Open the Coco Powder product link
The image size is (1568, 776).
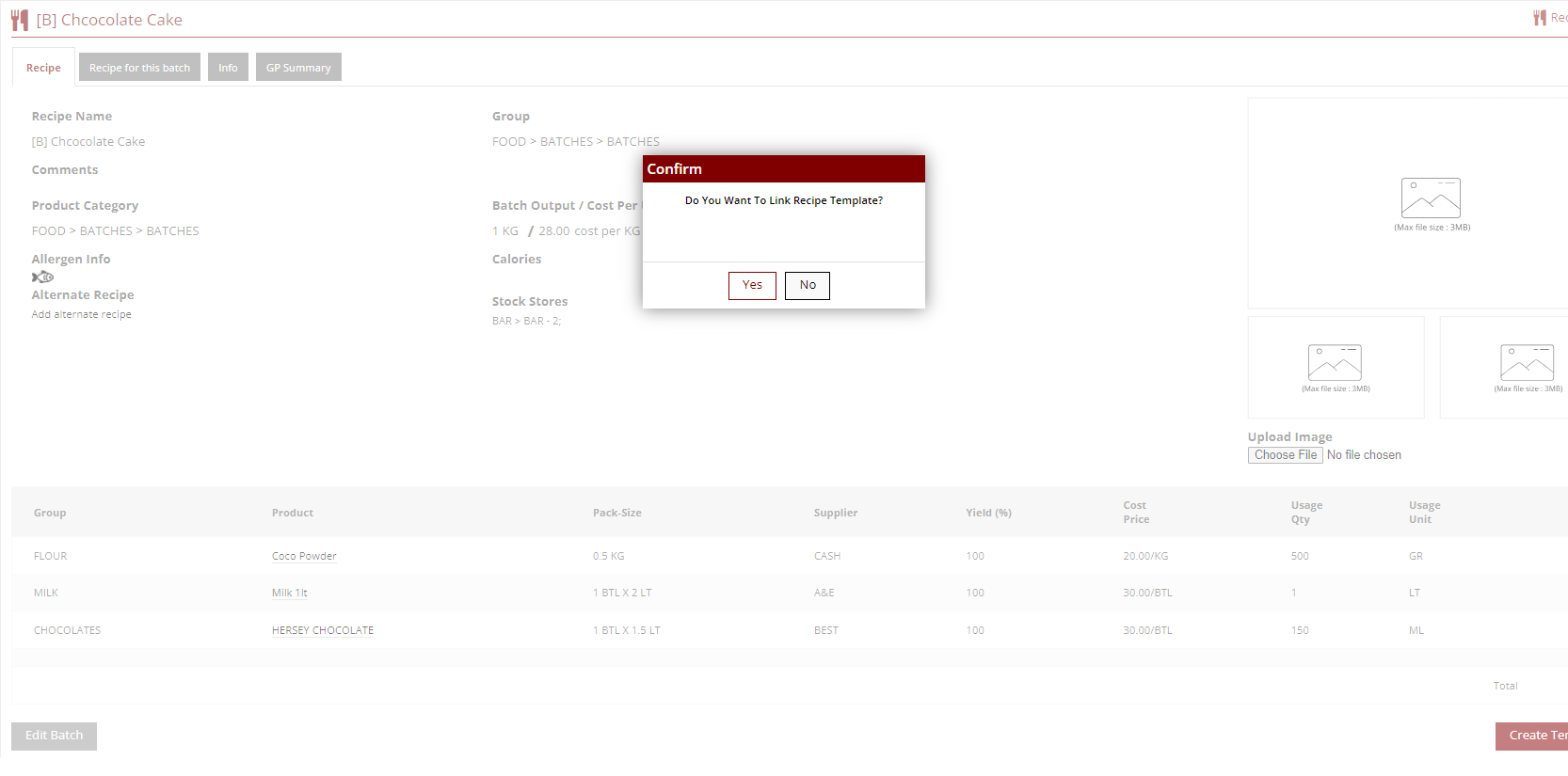click(304, 556)
